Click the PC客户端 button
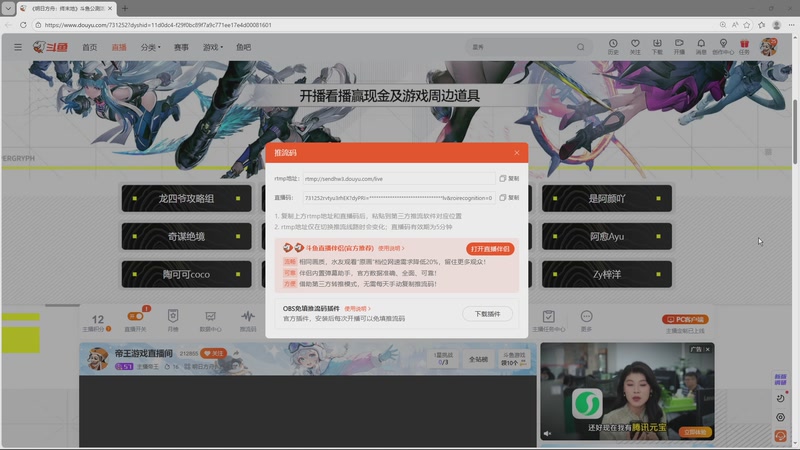Image resolution: width=800 pixels, height=450 pixels. tap(685, 319)
